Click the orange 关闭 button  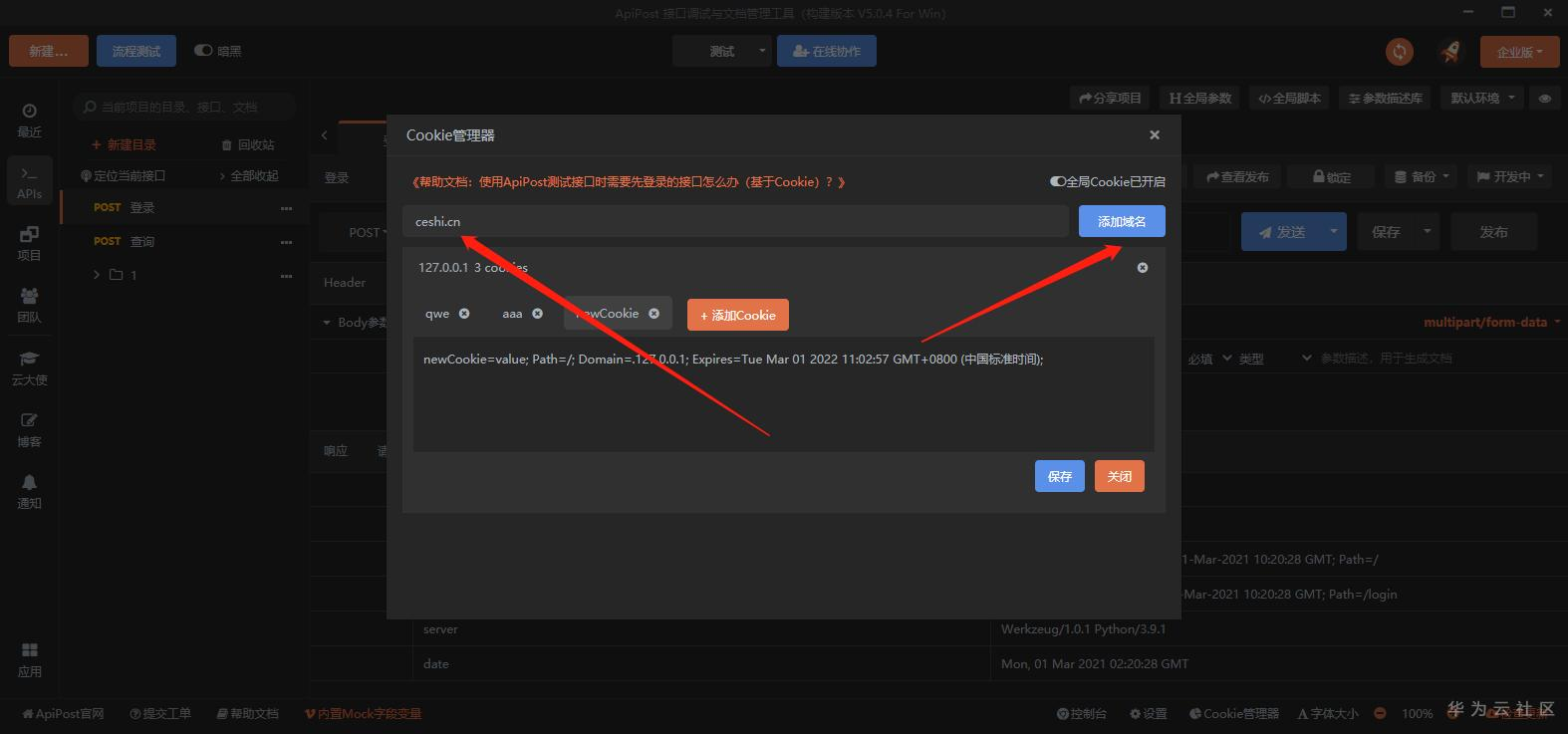pyautogui.click(x=1120, y=476)
